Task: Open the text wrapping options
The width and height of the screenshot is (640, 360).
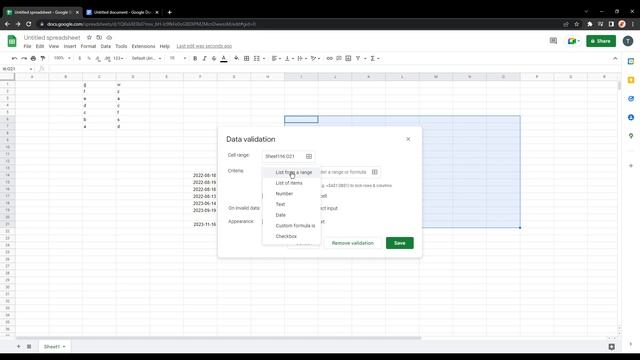Action: pyautogui.click(x=302, y=58)
